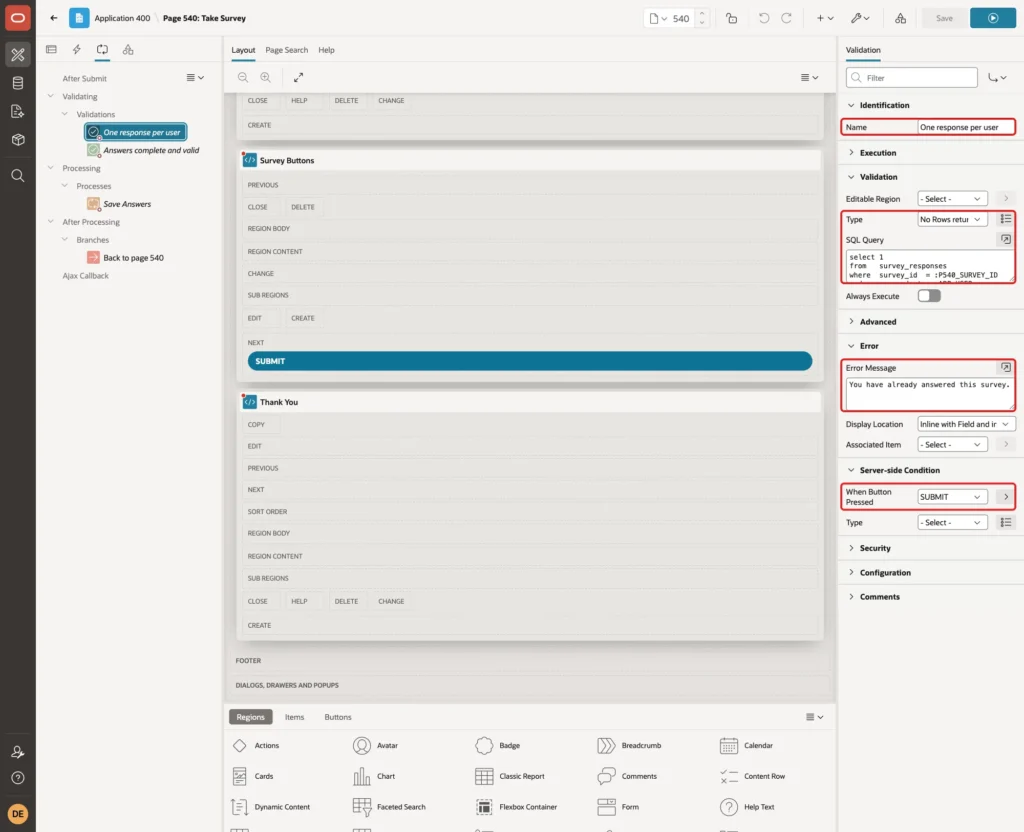Open SQL Workshop database icon
Viewport: 1024px width, 832px height.
tap(18, 83)
